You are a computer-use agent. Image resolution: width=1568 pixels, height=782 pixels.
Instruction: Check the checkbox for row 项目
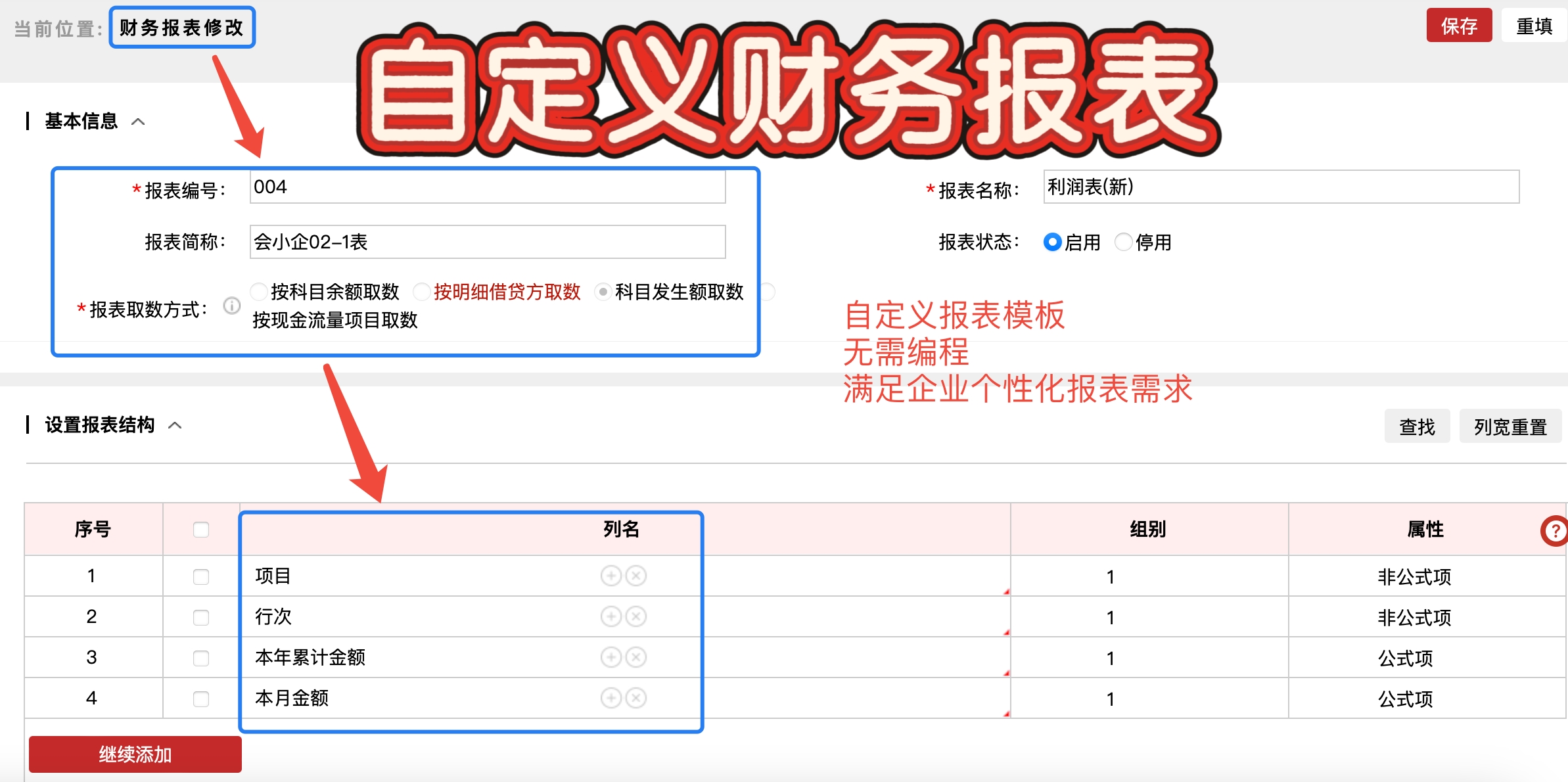coord(201,577)
